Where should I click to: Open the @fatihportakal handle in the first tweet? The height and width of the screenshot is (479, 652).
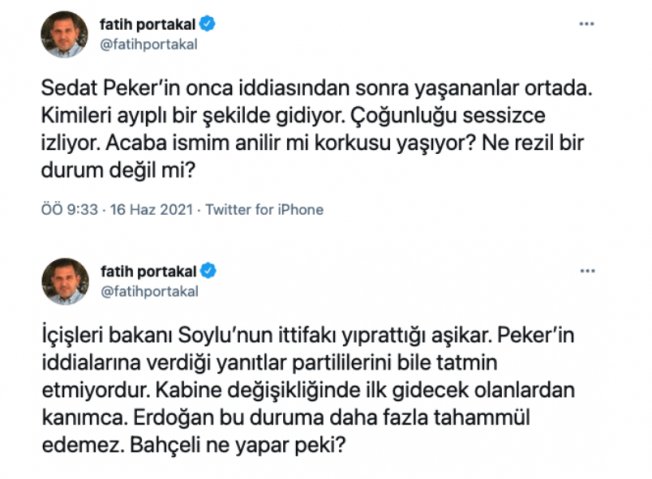148,44
